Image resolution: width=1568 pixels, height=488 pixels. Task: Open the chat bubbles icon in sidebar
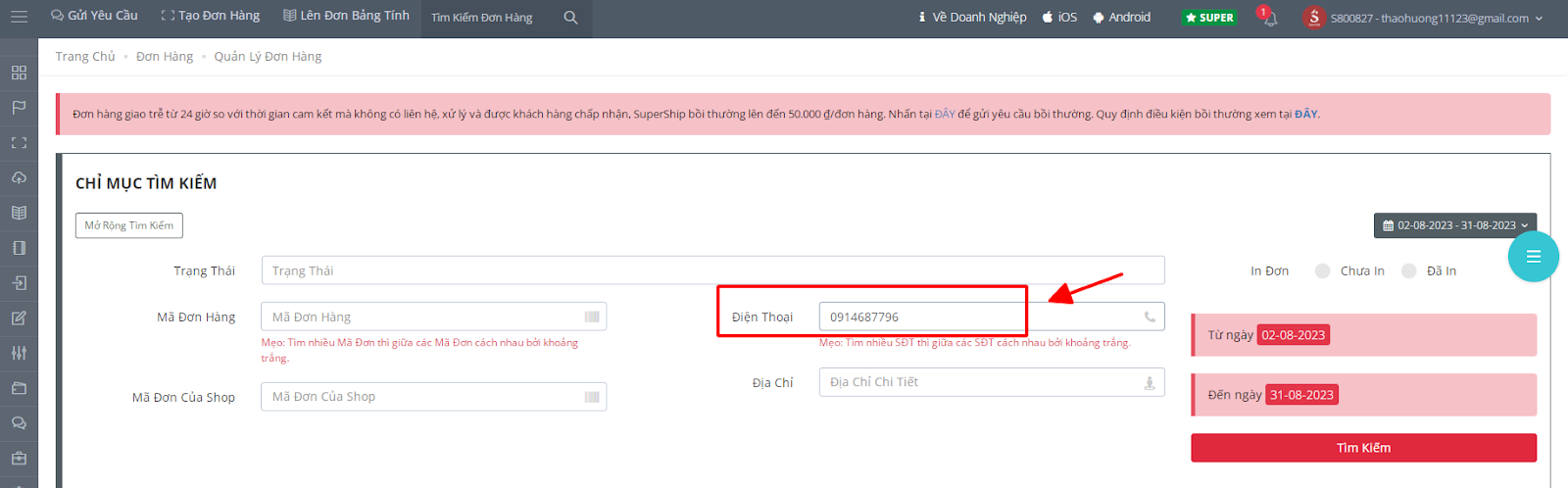tap(19, 423)
